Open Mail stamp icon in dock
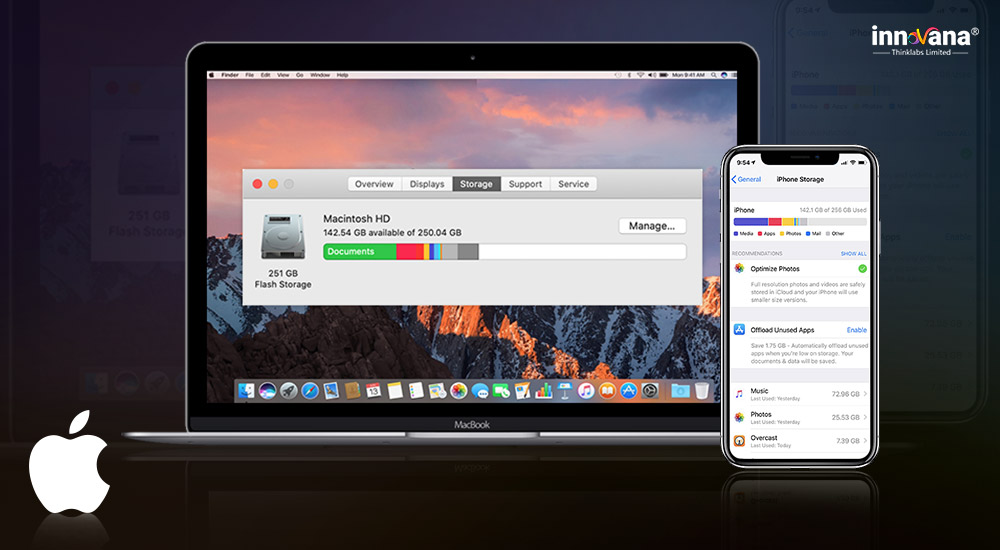 331,390
